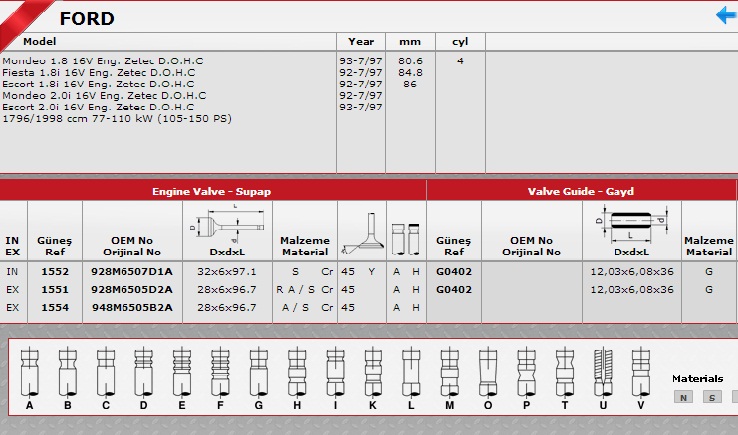The image size is (738, 435).
Task: Open Güneş ref 1551 valve entry
Action: click(x=55, y=290)
